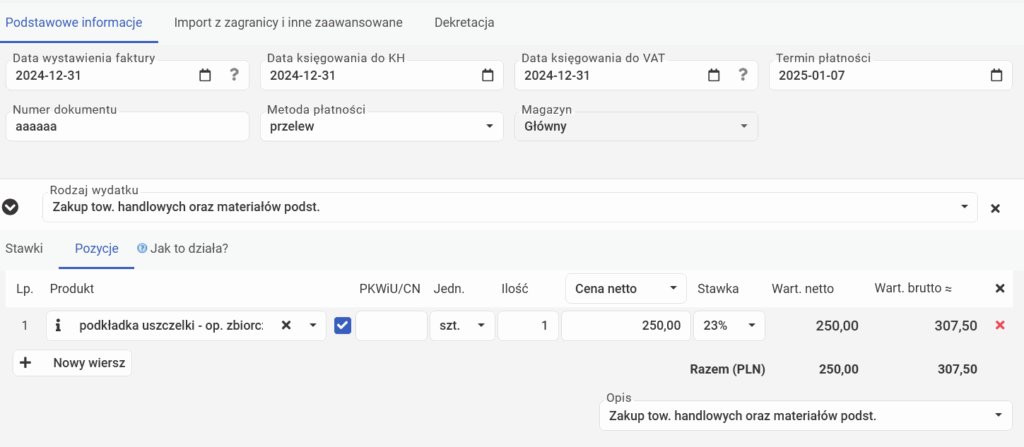Remove the Rodzaj wydatku section

pos(995,208)
